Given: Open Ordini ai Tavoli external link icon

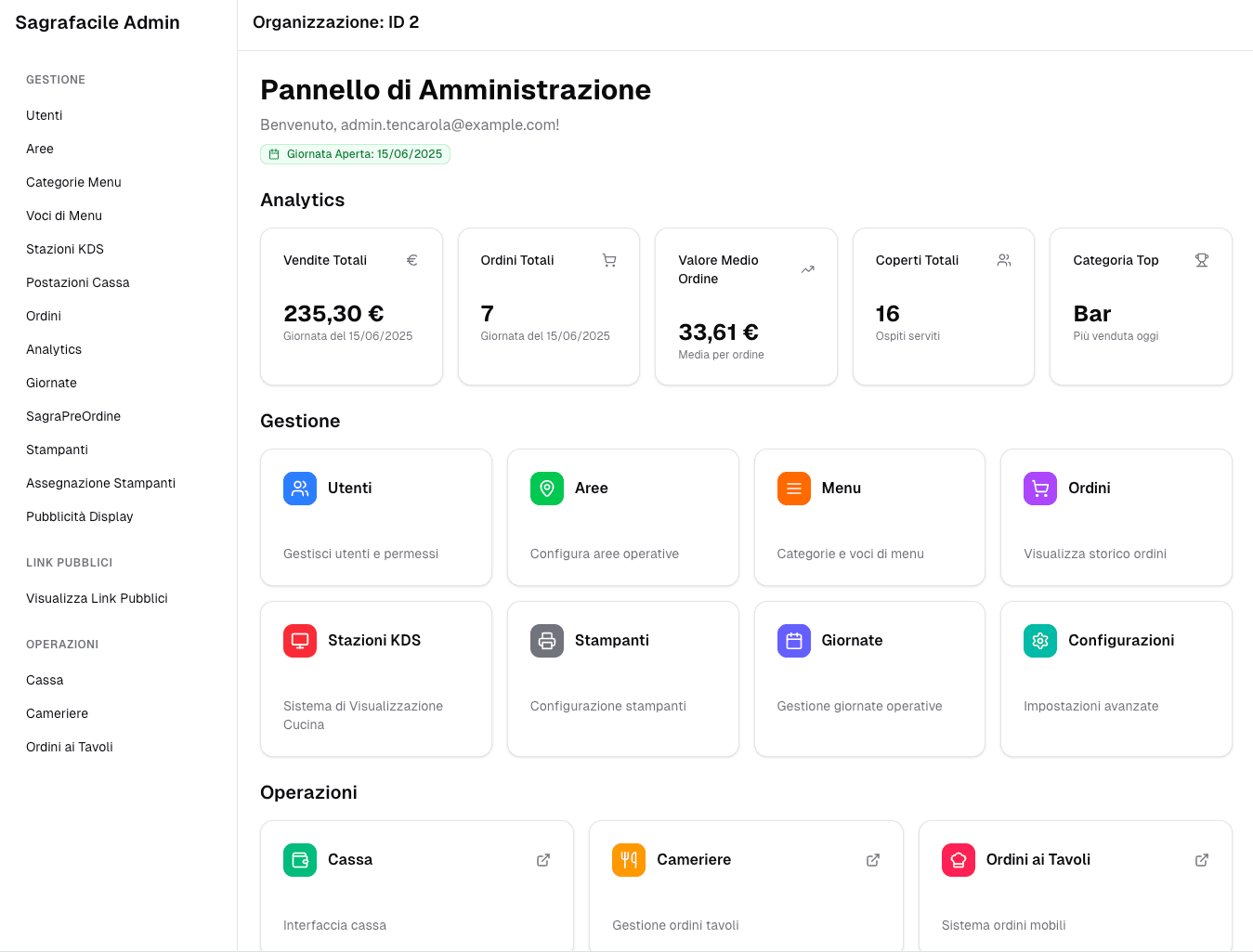Looking at the screenshot, I should [1203, 860].
